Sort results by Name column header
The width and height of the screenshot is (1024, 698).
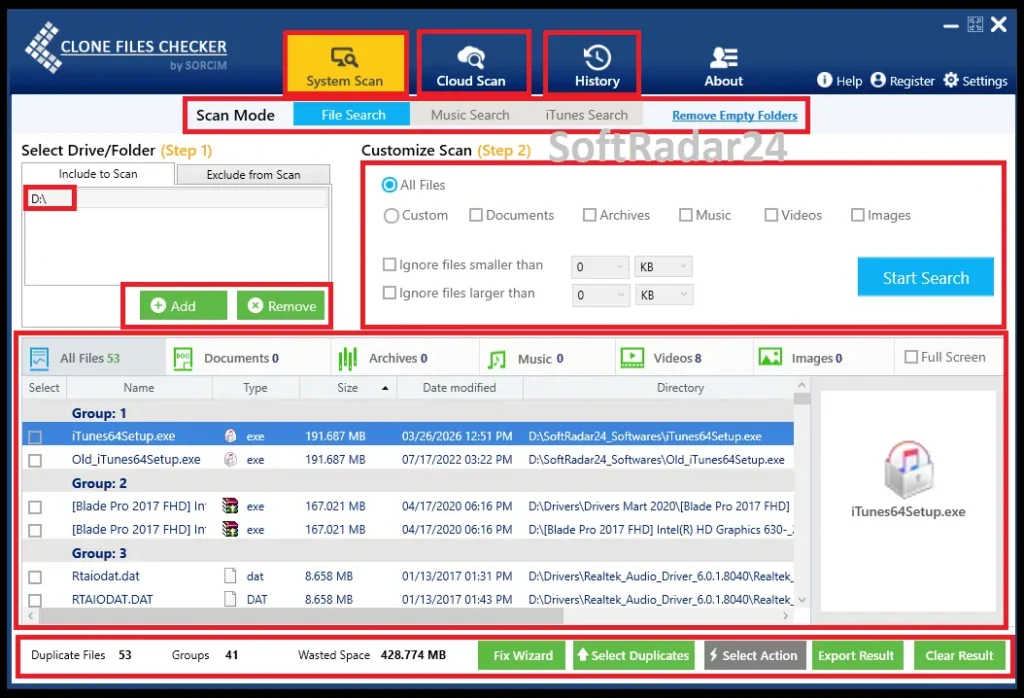pyautogui.click(x=139, y=388)
